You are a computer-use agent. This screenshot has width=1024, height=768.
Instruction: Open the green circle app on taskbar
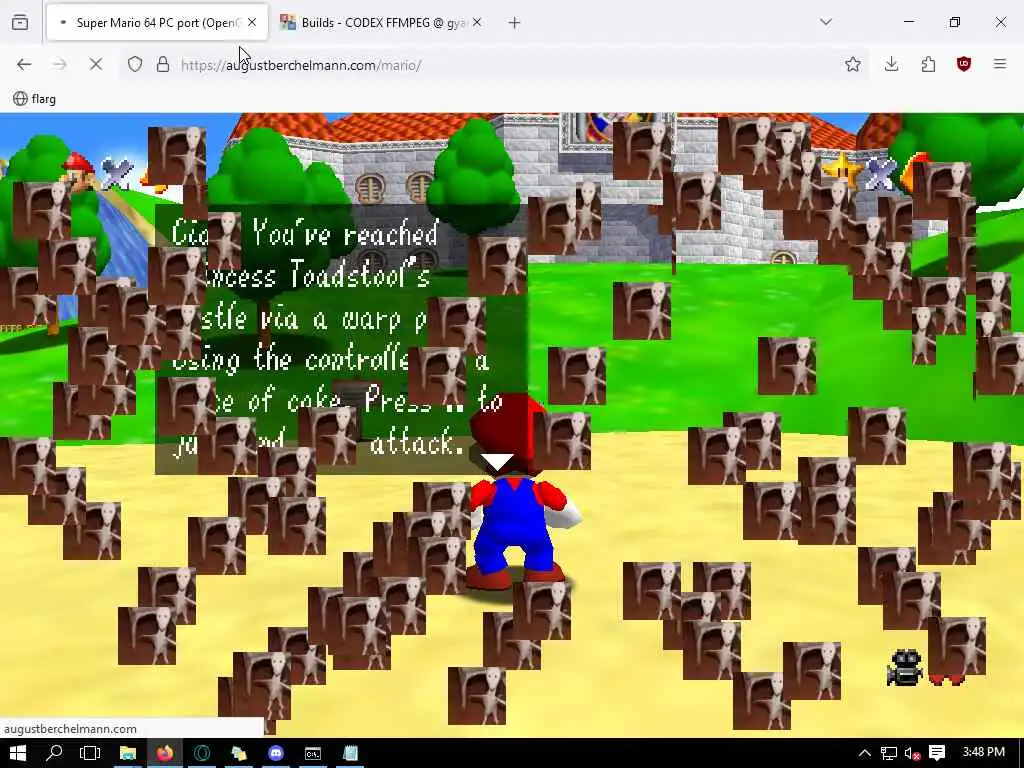point(202,753)
